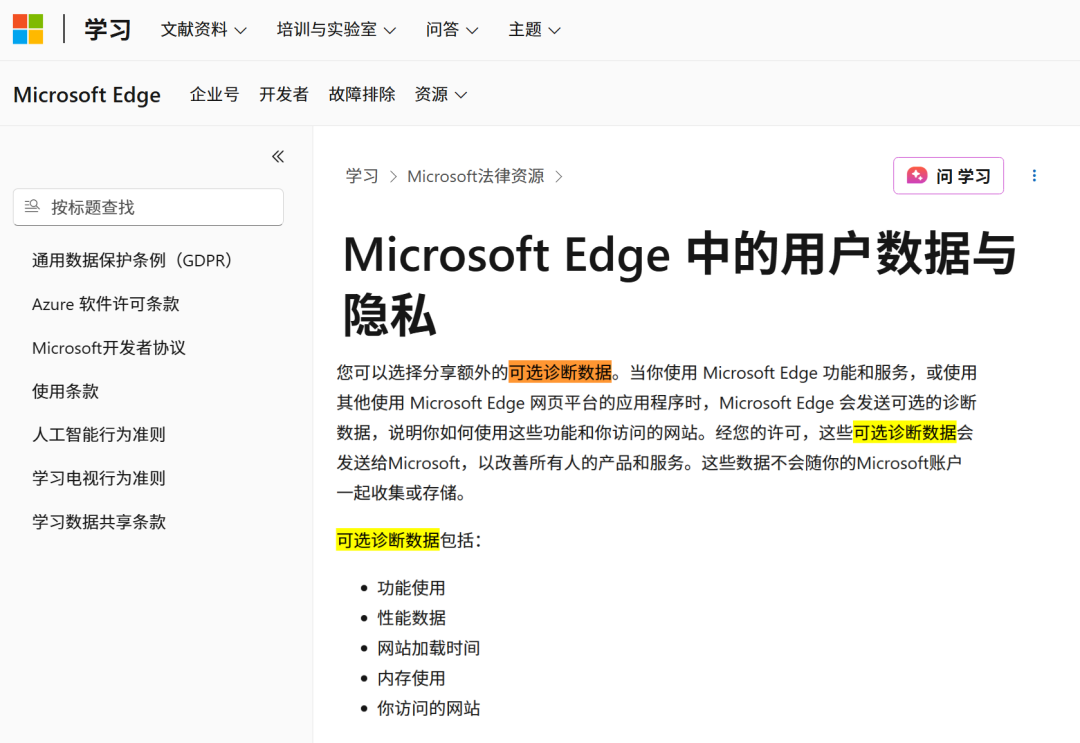Image resolution: width=1080 pixels, height=743 pixels.
Task: Open the 文献资料 dropdown menu
Action: click(203, 30)
